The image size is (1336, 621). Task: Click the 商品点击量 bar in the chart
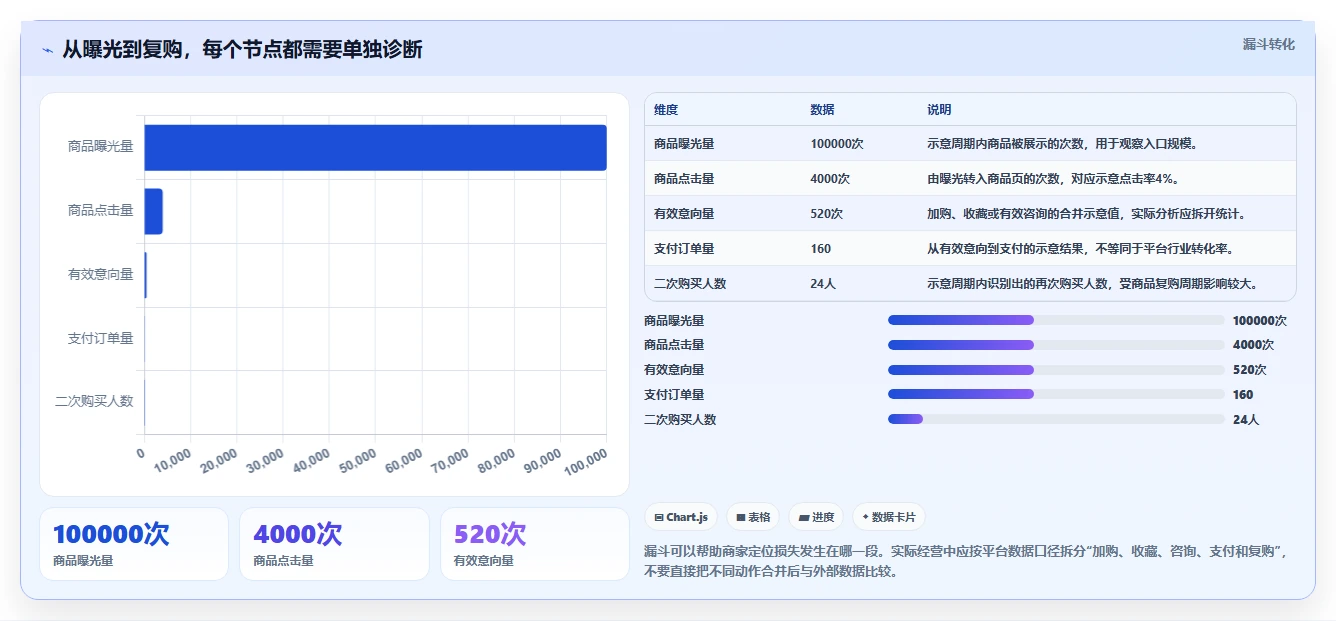pyautogui.click(x=153, y=211)
